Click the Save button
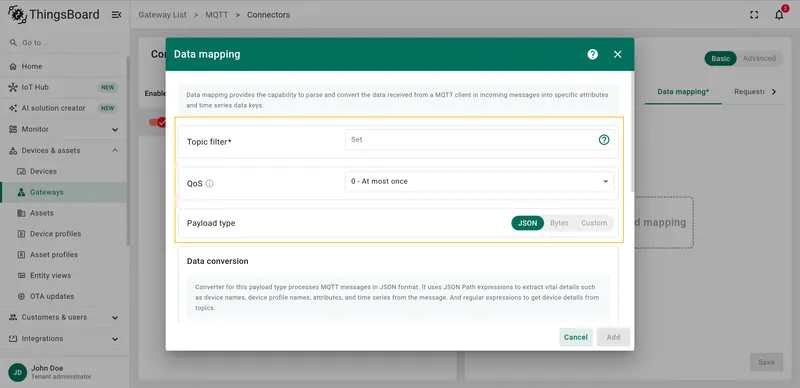800x388 pixels. (766, 362)
